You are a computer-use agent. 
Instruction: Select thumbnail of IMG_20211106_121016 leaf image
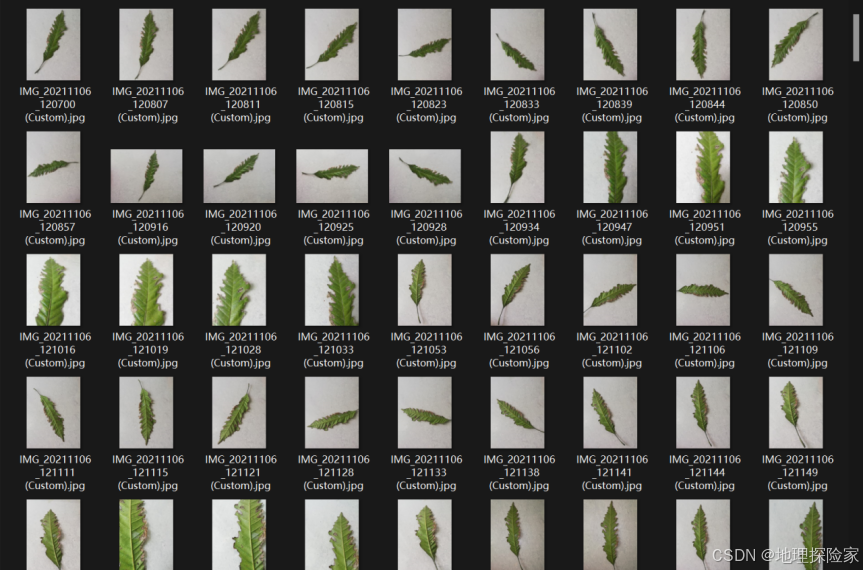[x=53, y=290]
